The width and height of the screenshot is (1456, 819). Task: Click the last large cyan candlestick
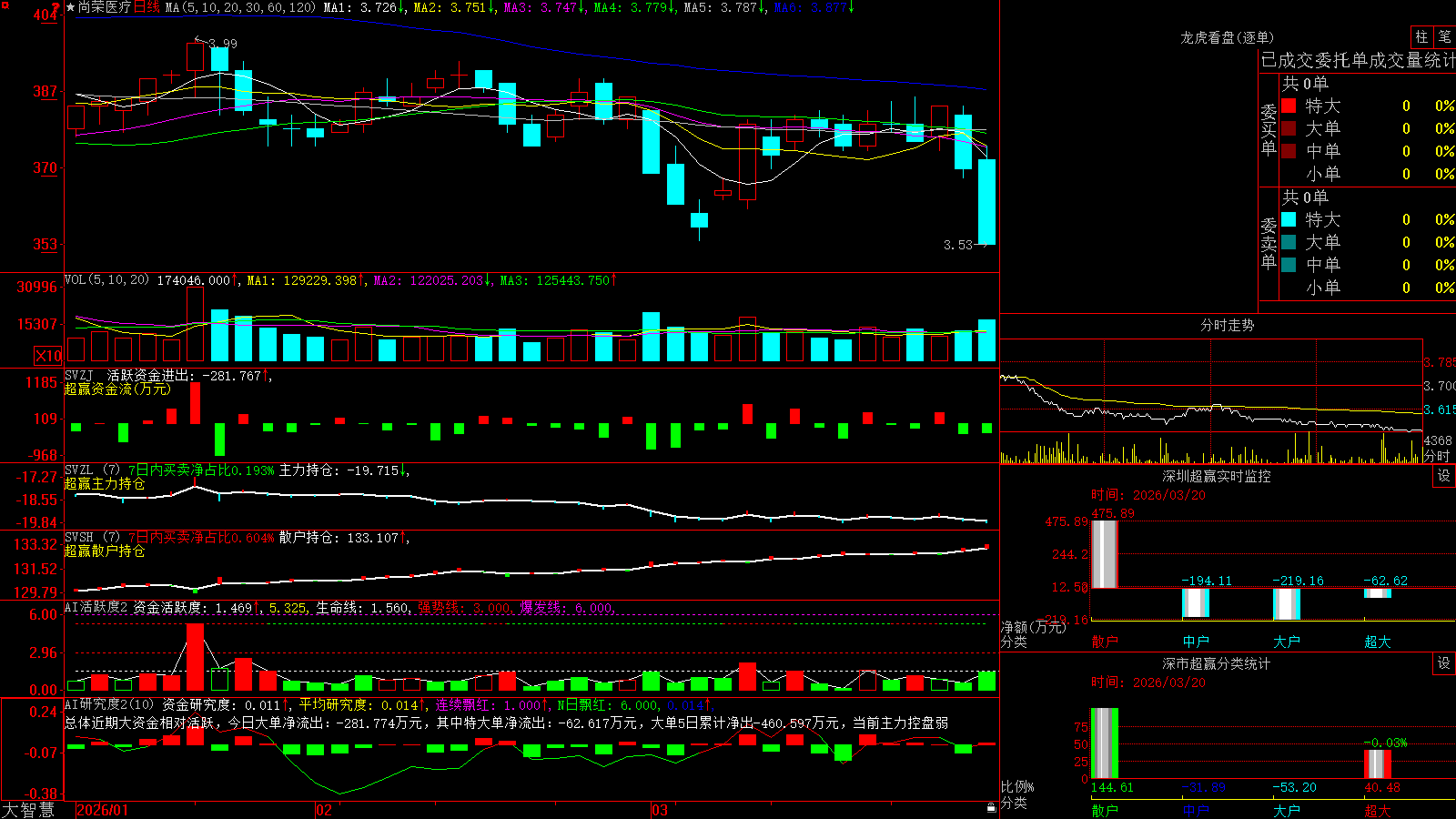986,202
